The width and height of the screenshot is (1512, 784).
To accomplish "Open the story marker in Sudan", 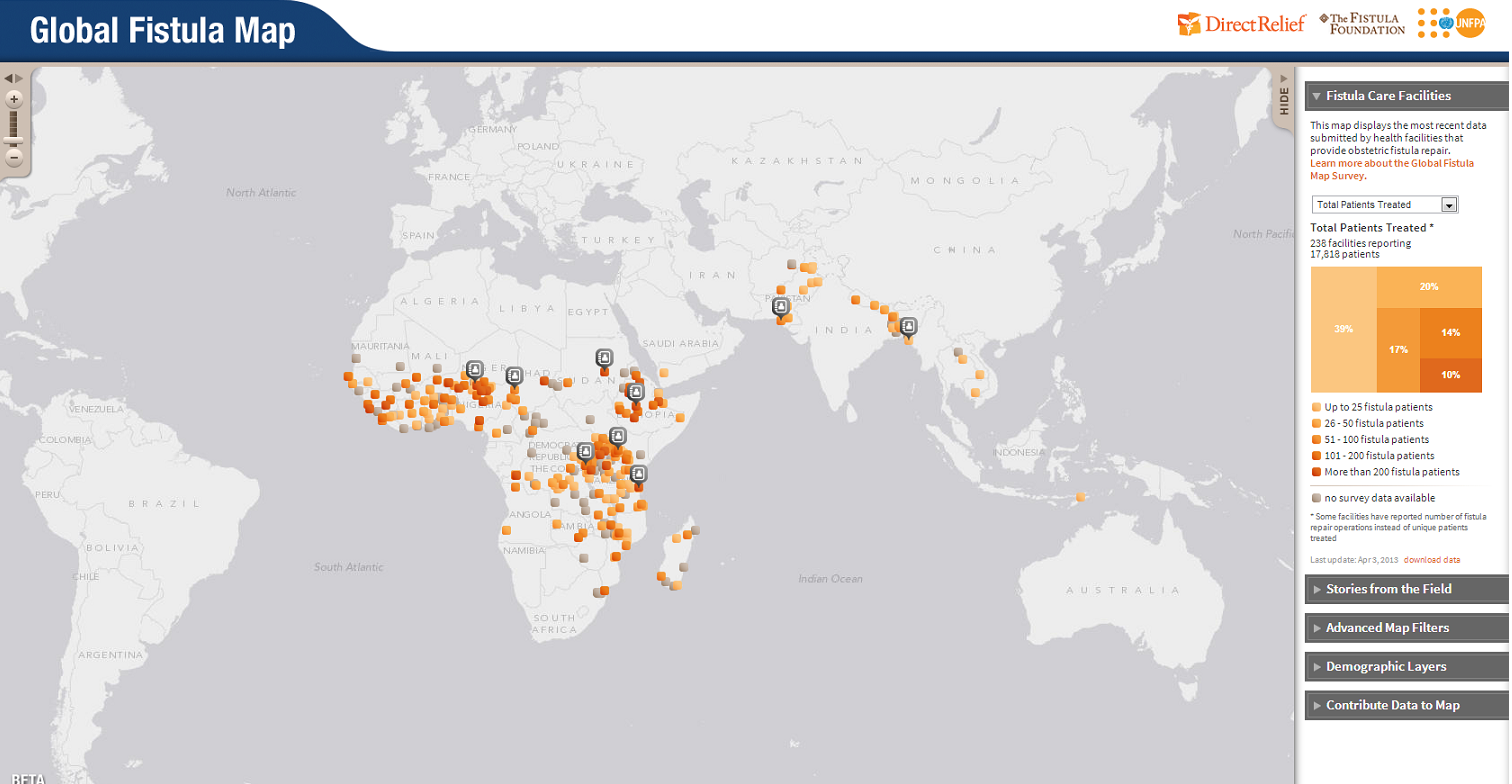I will pyautogui.click(x=604, y=358).
